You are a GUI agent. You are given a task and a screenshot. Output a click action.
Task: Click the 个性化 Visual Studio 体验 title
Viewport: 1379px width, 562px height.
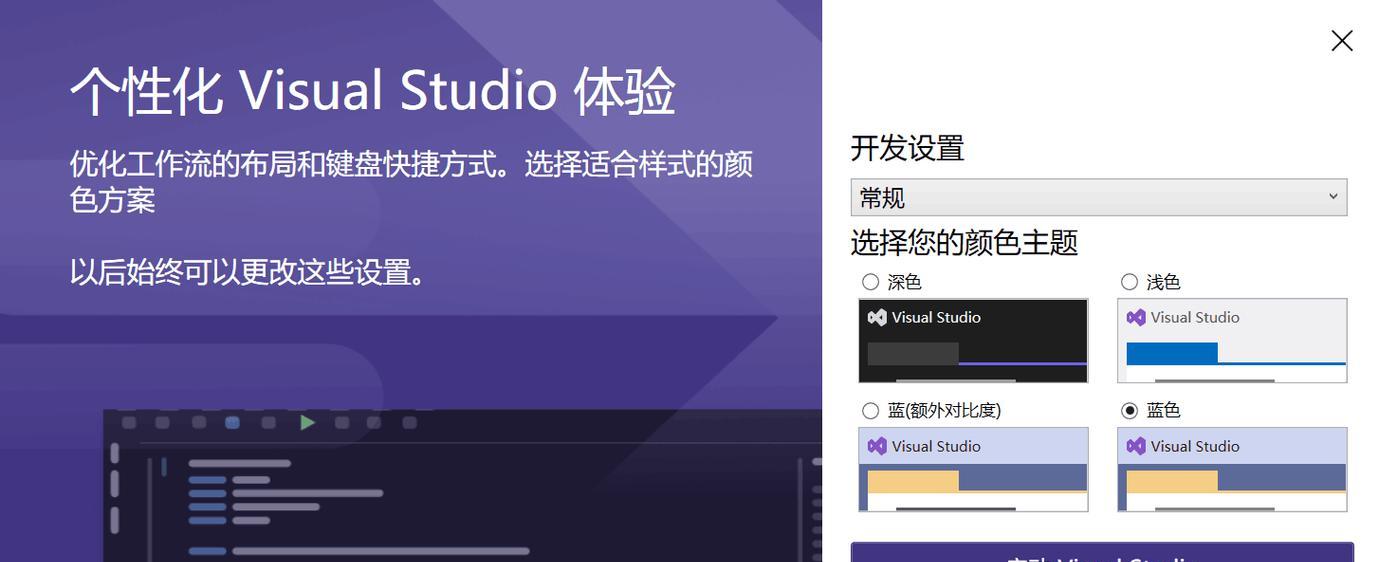[x=373, y=91]
